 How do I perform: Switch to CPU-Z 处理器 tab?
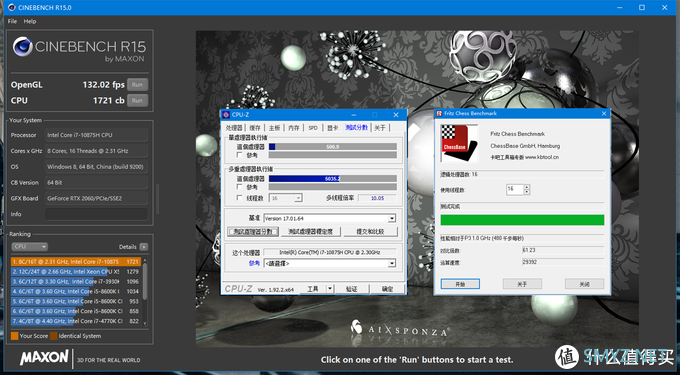coord(234,128)
